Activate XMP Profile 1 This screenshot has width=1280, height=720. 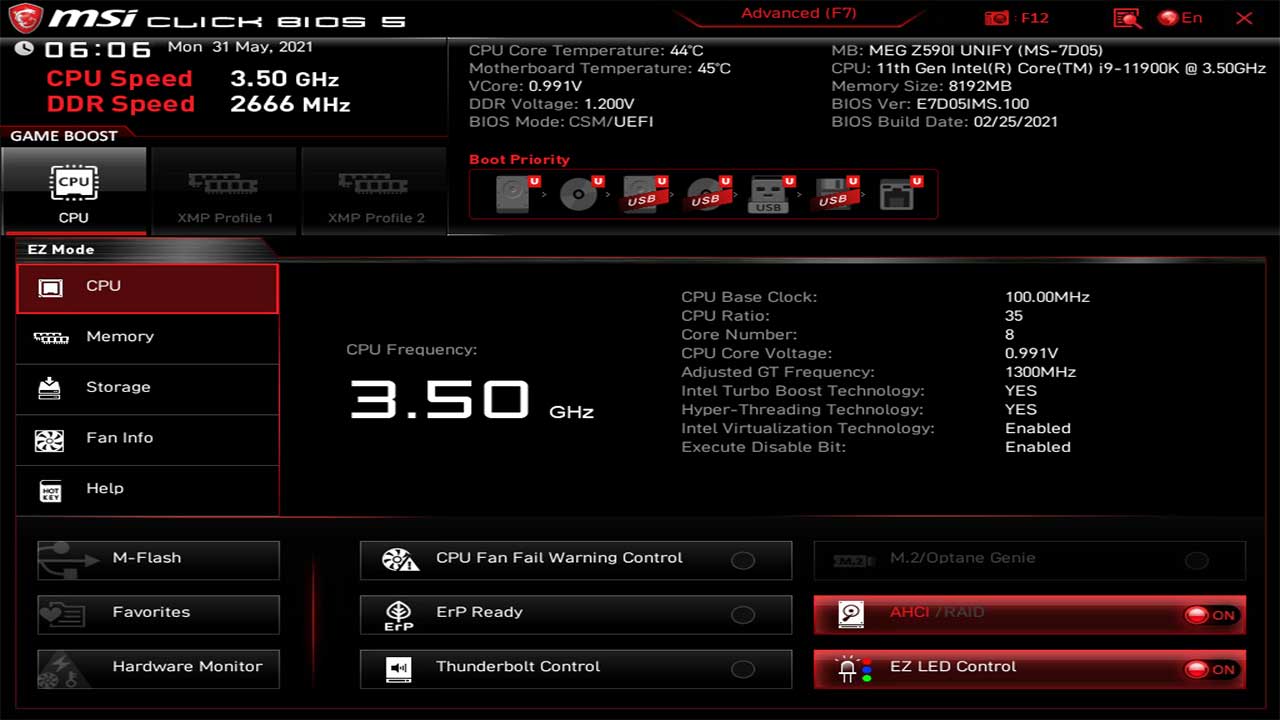point(225,190)
